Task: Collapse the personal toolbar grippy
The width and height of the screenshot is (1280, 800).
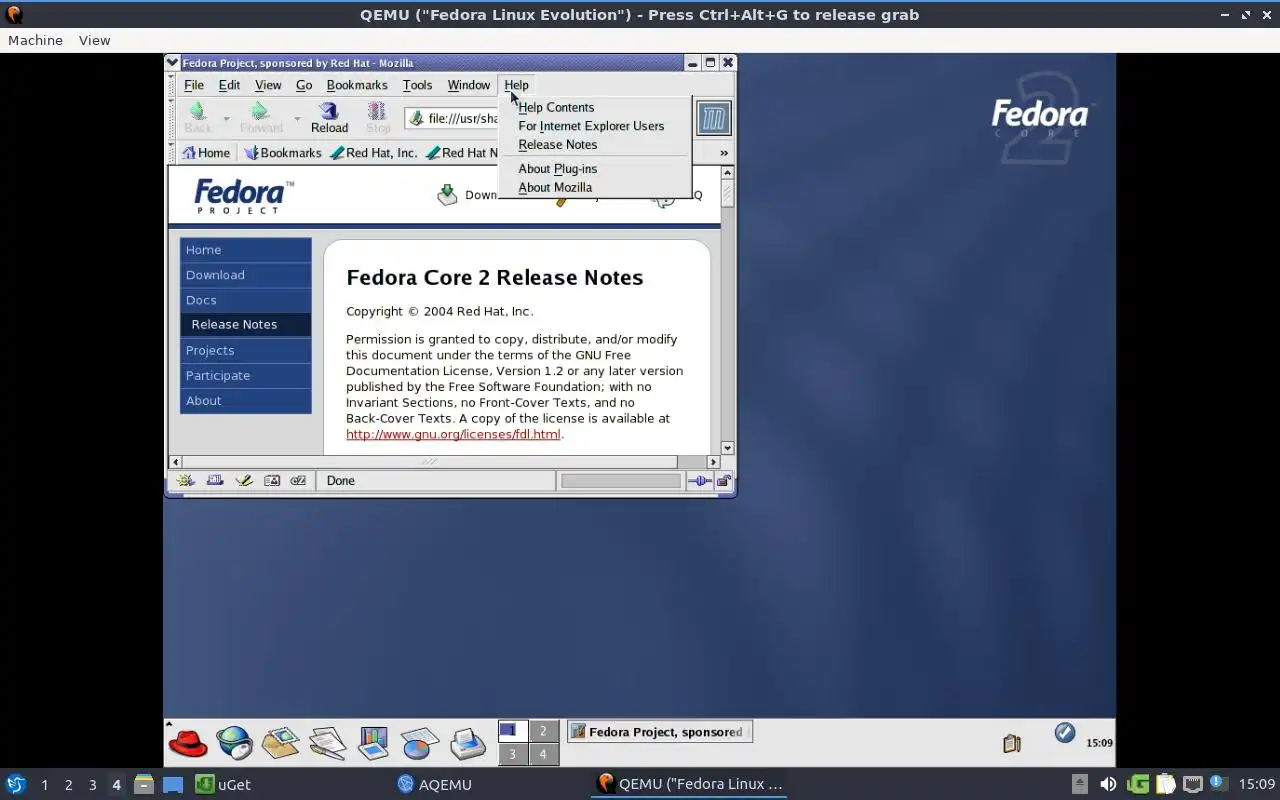Action: (x=171, y=153)
